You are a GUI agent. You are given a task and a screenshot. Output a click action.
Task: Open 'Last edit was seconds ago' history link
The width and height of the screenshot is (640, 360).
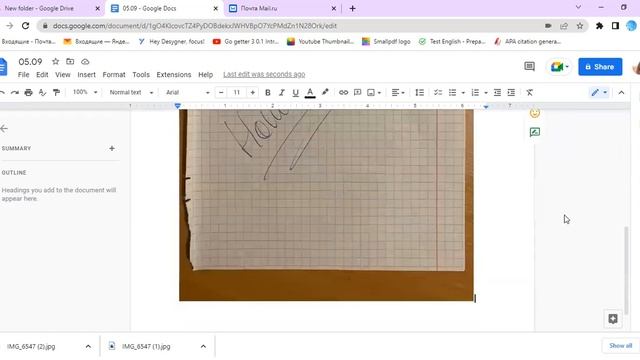point(264,74)
